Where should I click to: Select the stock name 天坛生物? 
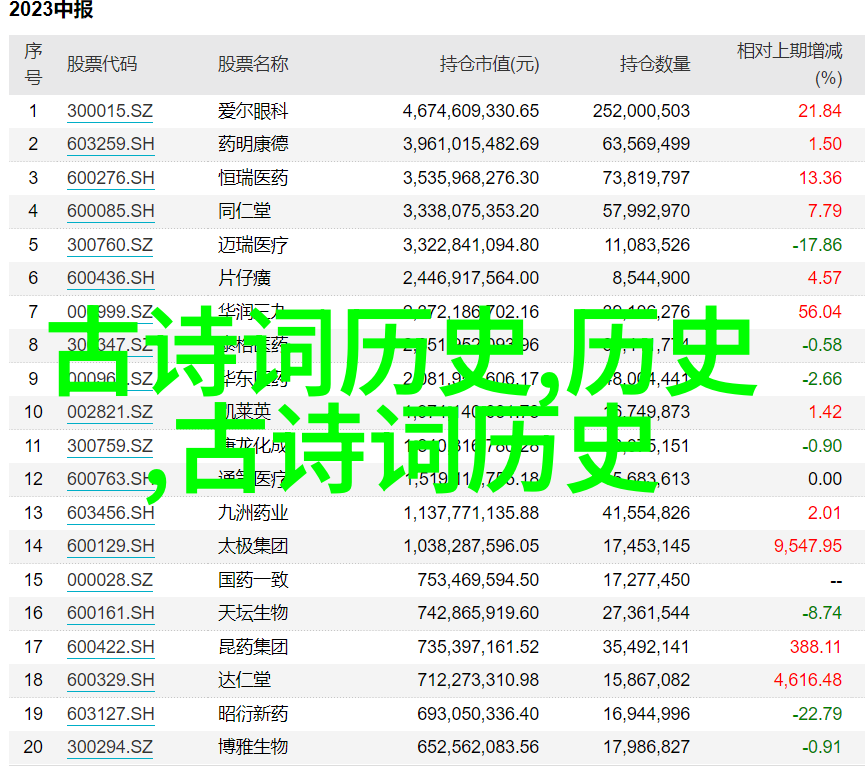point(253,613)
